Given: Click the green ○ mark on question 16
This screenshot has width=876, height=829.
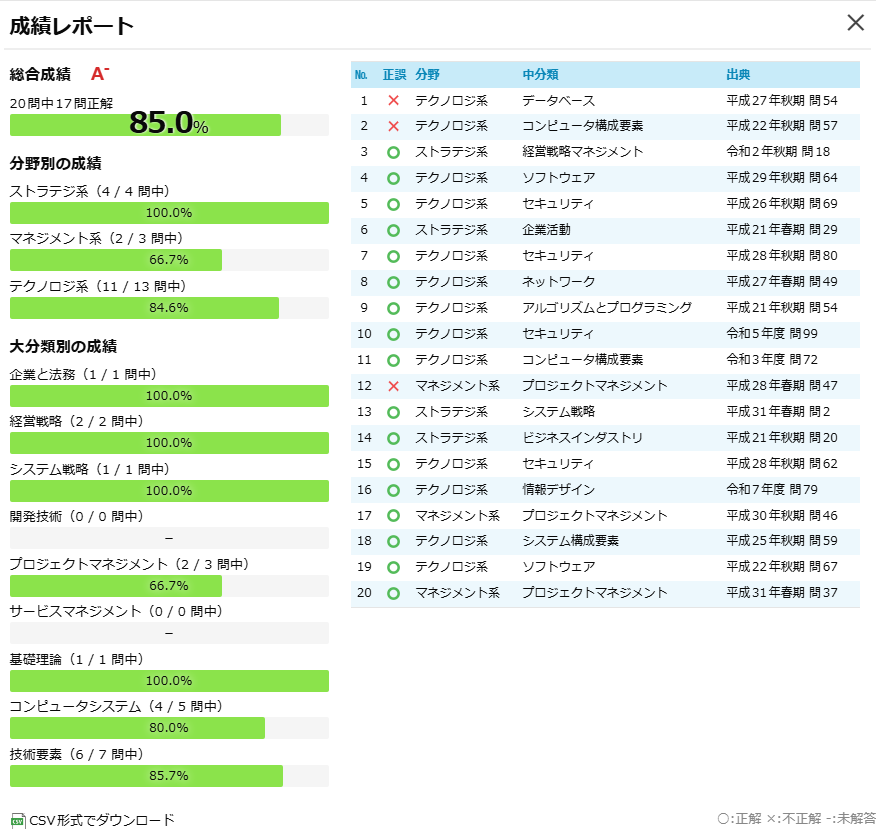Looking at the screenshot, I should tap(395, 489).
